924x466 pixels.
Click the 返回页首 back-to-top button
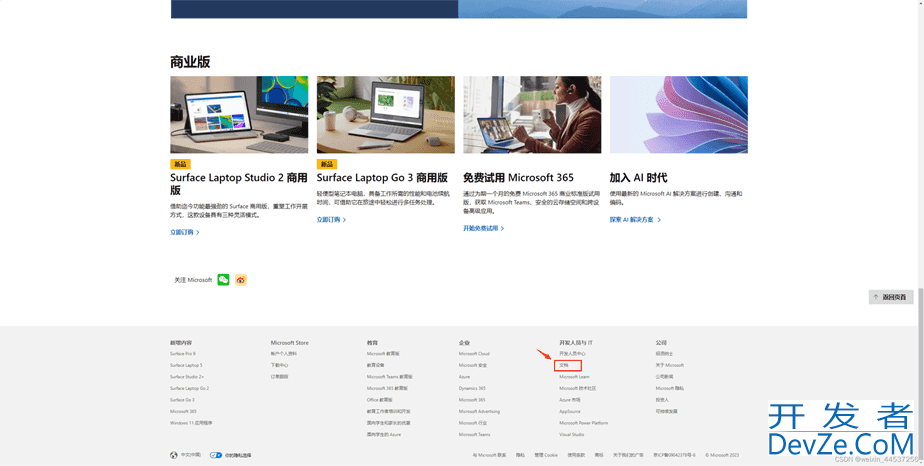[x=891, y=297]
